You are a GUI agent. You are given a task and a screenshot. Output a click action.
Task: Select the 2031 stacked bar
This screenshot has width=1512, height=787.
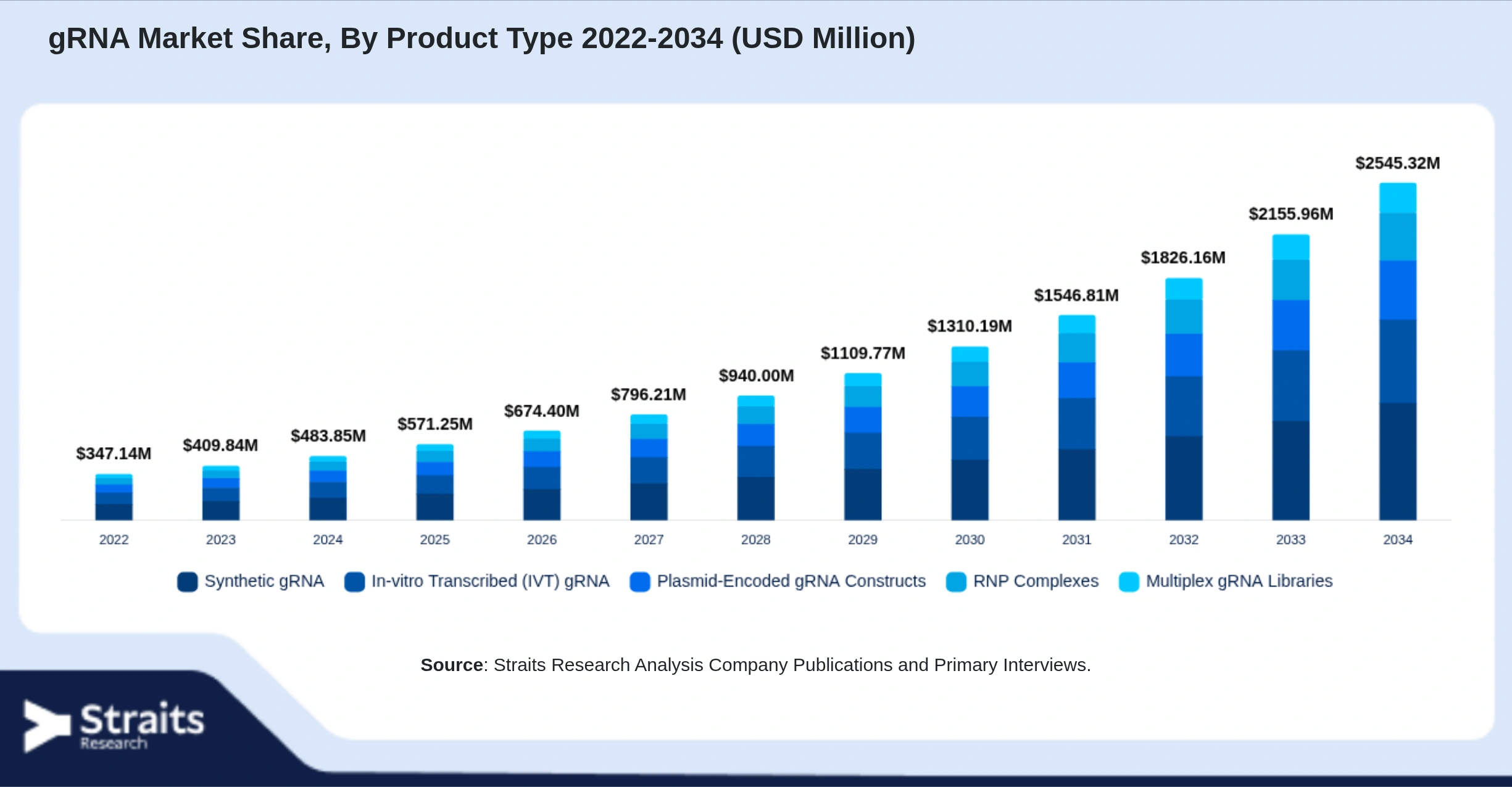pyautogui.click(x=1077, y=418)
